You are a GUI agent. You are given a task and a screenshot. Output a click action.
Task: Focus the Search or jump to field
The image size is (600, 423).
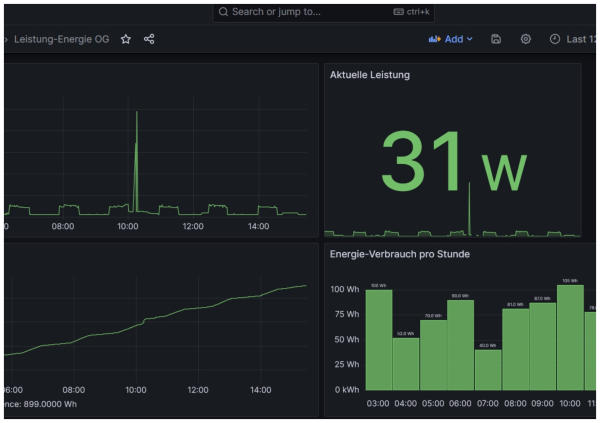pos(300,12)
